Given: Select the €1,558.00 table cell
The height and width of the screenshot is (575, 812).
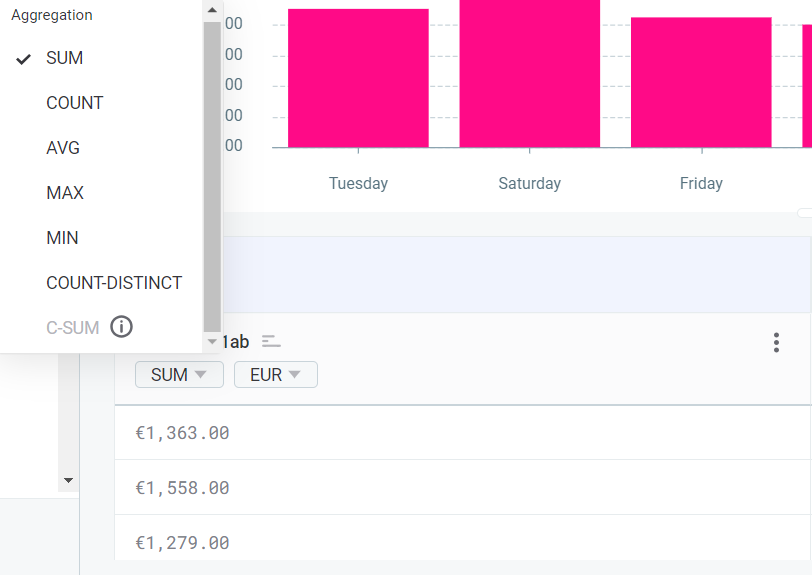Looking at the screenshot, I should (183, 488).
